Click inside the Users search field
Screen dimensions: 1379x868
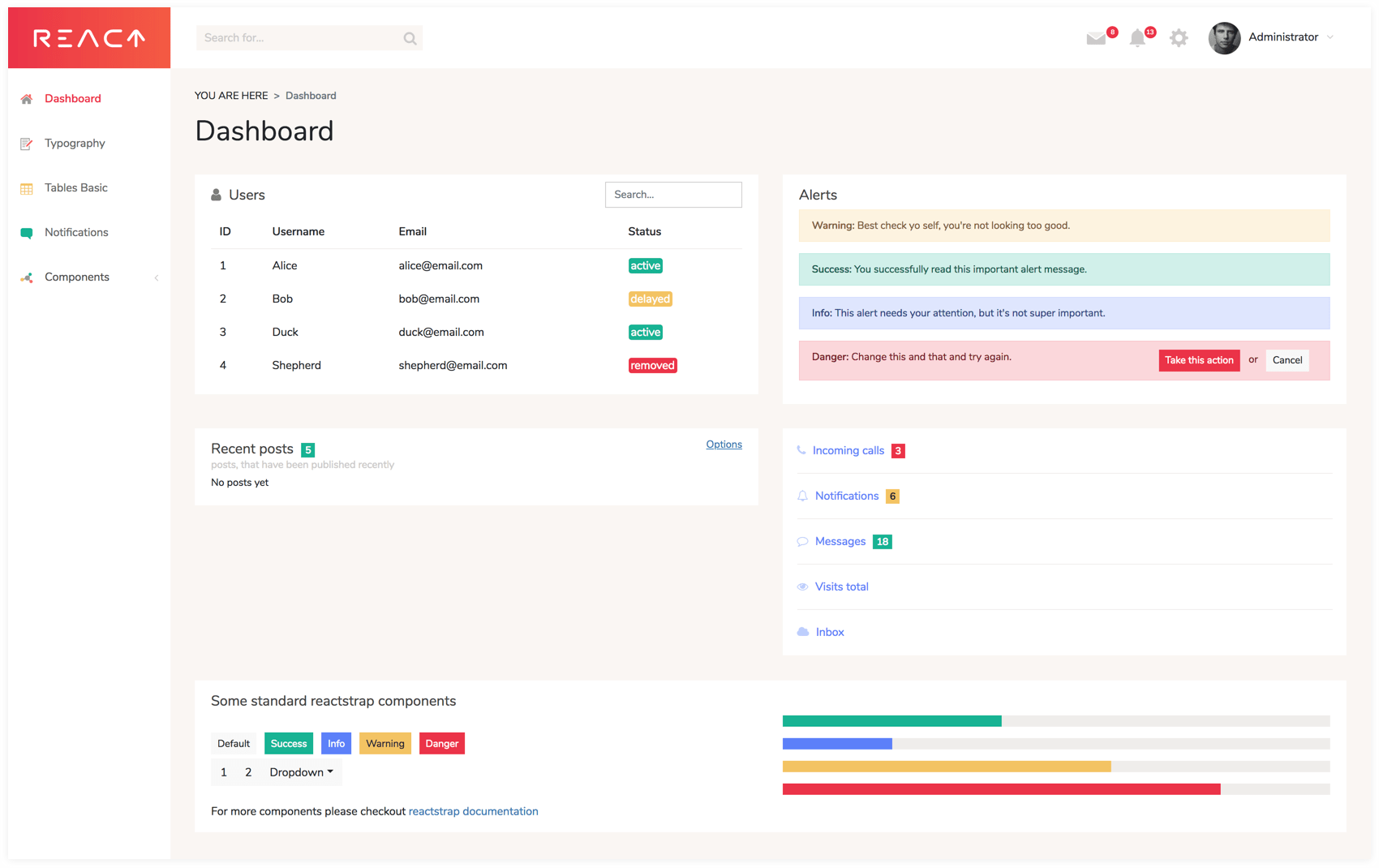coord(673,195)
